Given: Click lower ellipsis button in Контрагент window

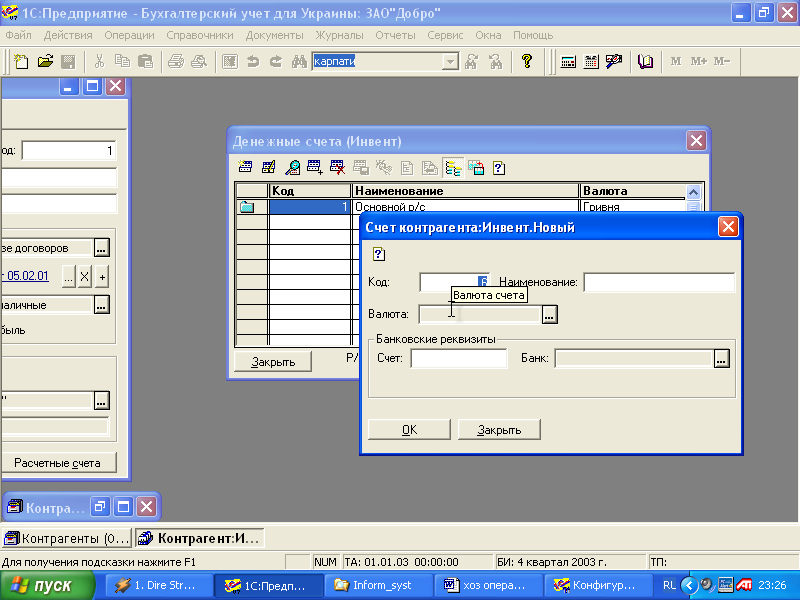Looking at the screenshot, I should click(102, 401).
